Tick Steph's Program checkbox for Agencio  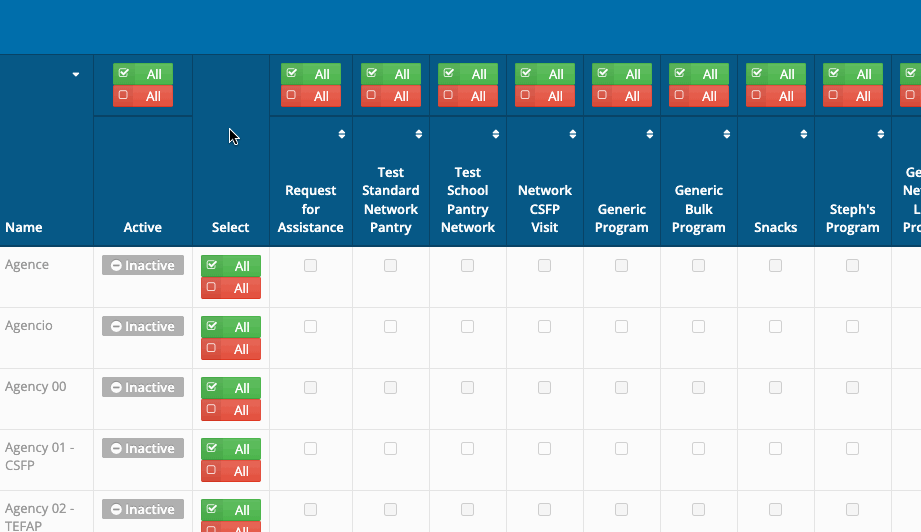click(x=852, y=326)
